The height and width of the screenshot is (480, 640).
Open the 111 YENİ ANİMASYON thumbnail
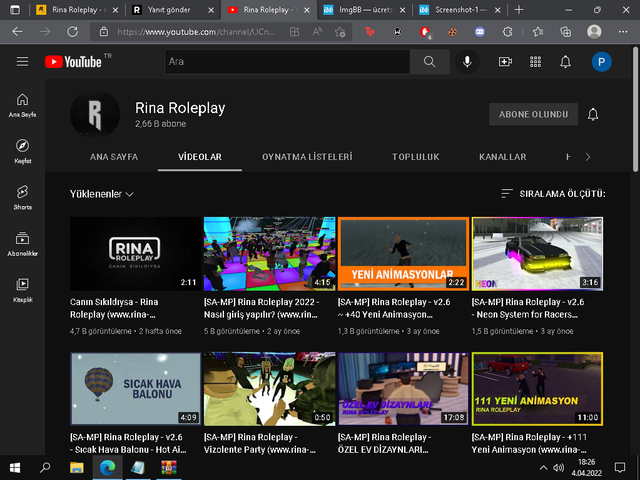[537, 389]
